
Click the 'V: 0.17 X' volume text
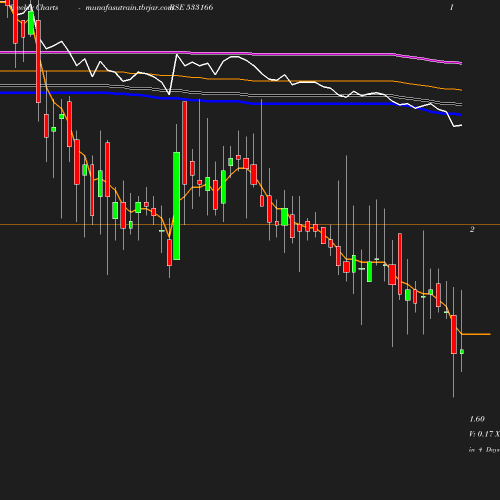pyautogui.click(x=484, y=434)
